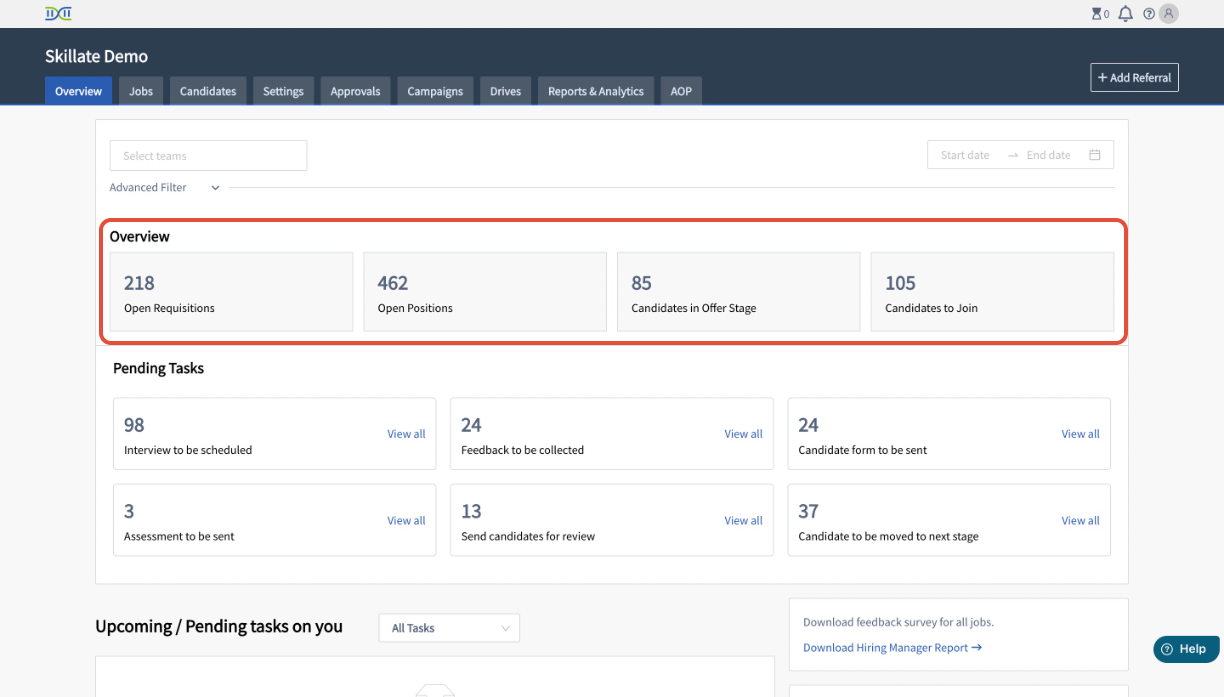
Task: Open the Drives tab
Action: click(x=505, y=91)
